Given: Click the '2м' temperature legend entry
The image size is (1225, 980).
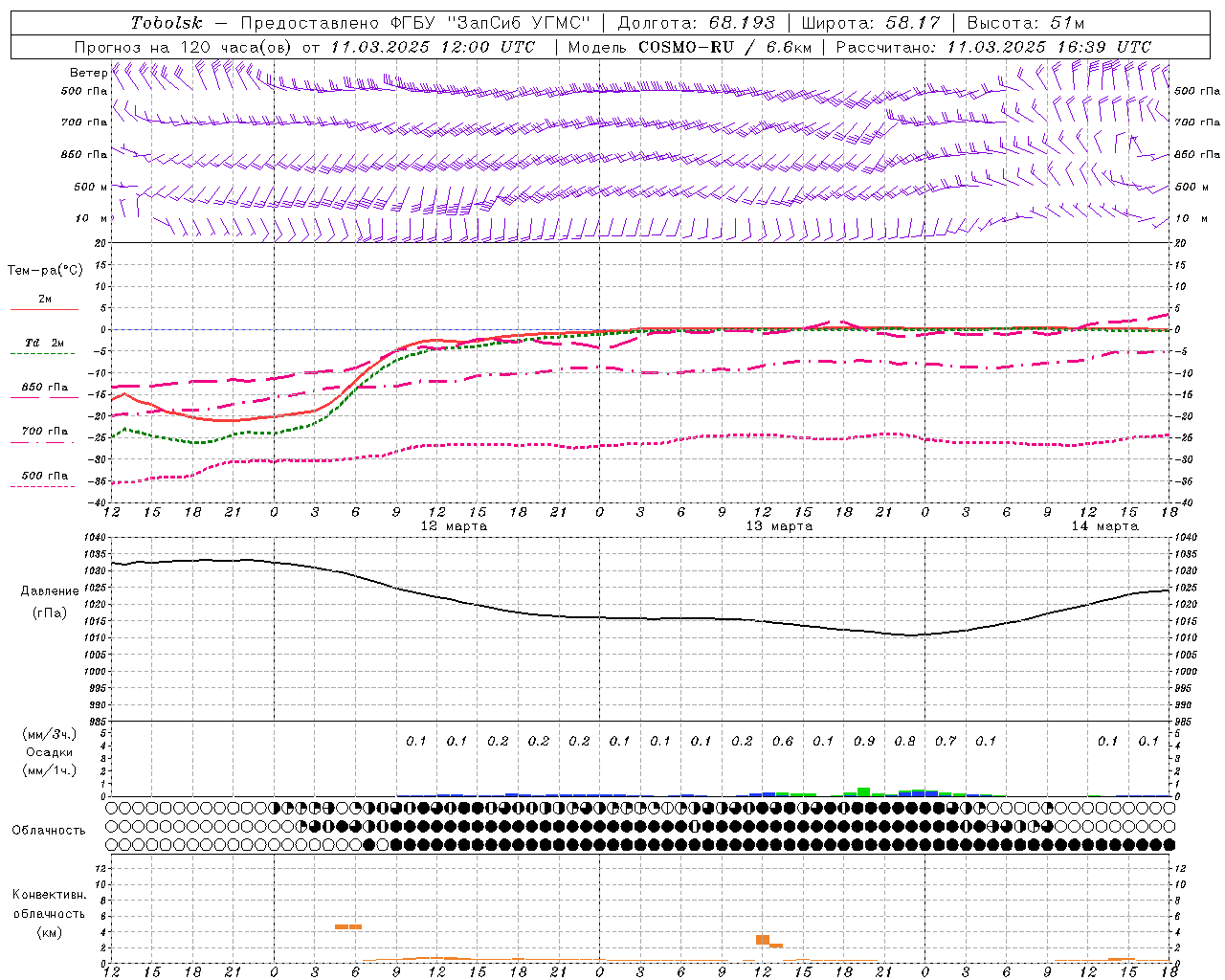Looking at the screenshot, I should coord(45,300).
